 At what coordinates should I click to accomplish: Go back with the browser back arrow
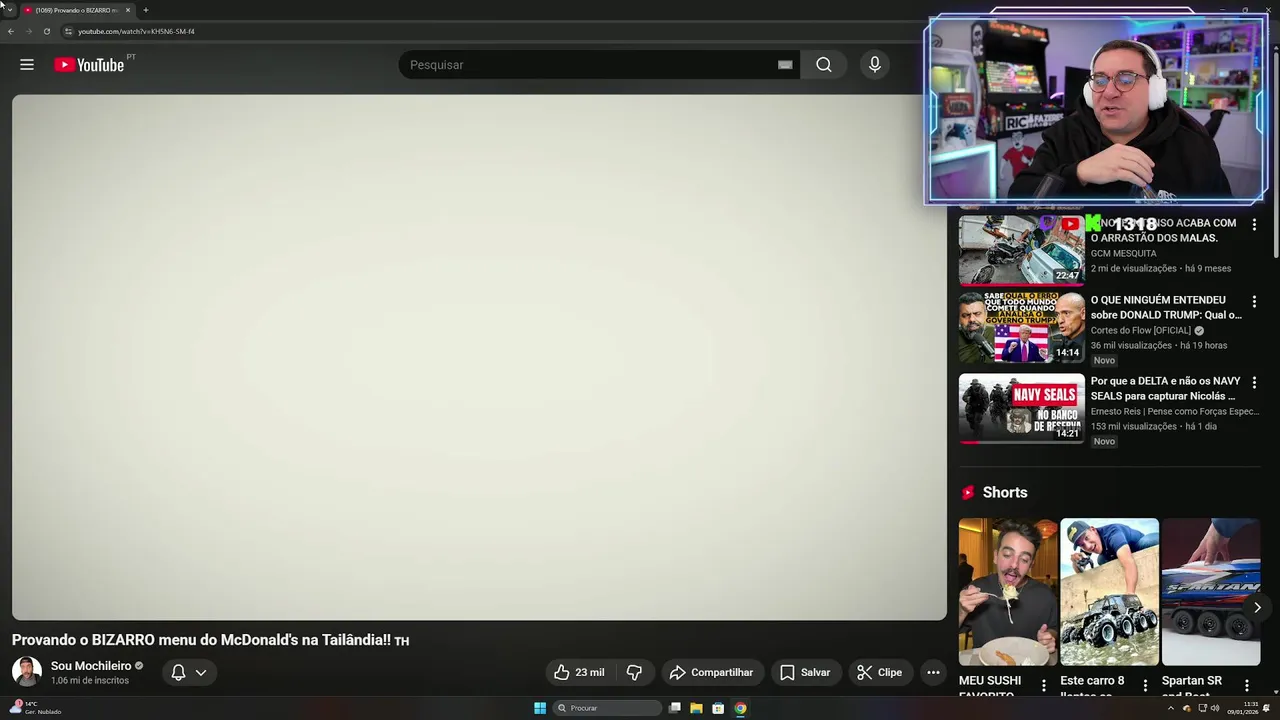tap(11, 31)
